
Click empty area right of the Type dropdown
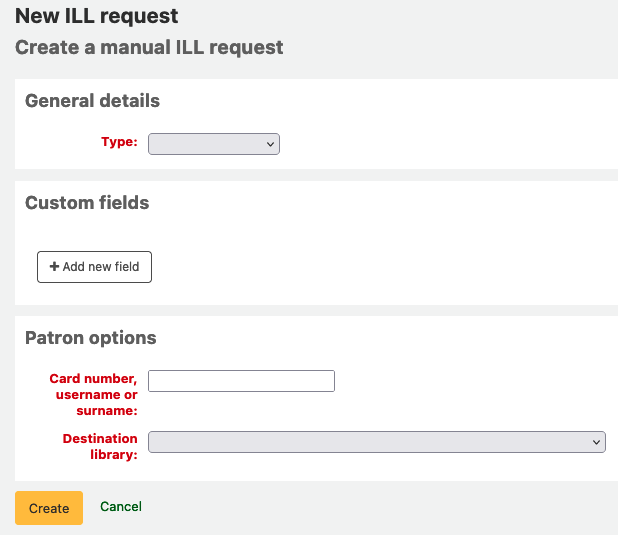click(440, 145)
